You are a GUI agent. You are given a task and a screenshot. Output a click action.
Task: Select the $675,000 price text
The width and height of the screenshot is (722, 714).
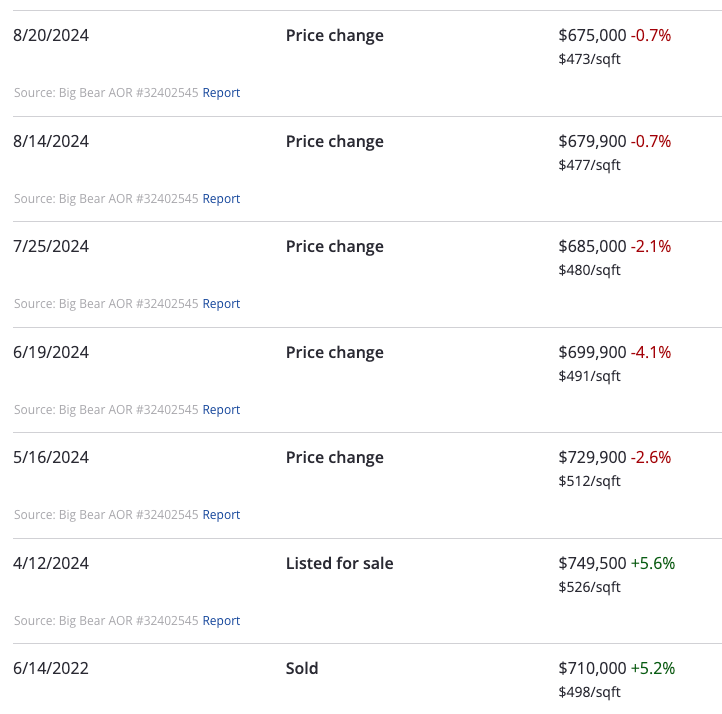pyautogui.click(x=592, y=36)
